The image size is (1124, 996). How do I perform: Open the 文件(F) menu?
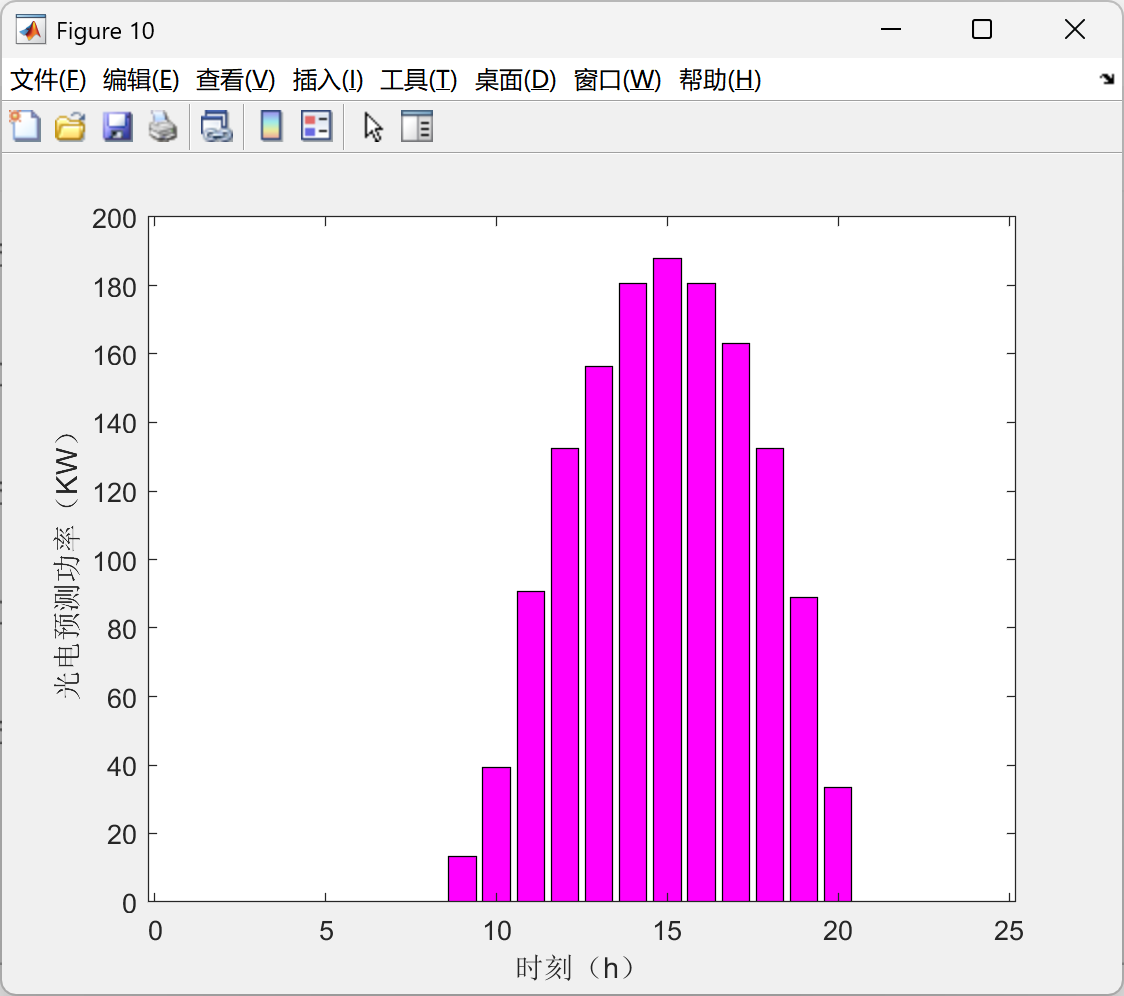tap(48, 80)
